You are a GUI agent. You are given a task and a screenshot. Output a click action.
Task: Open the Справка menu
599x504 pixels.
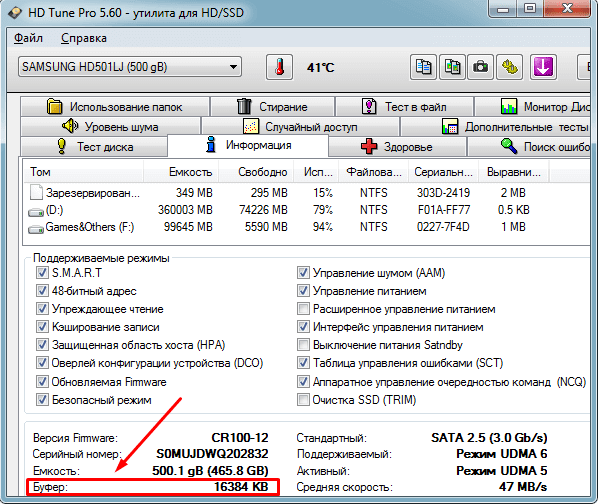[x=84, y=38]
